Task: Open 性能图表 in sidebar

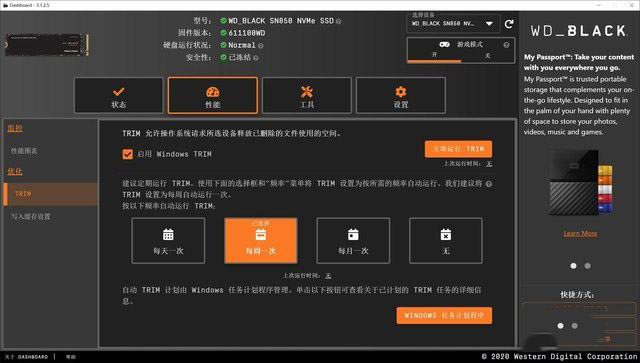Action: (x=24, y=151)
